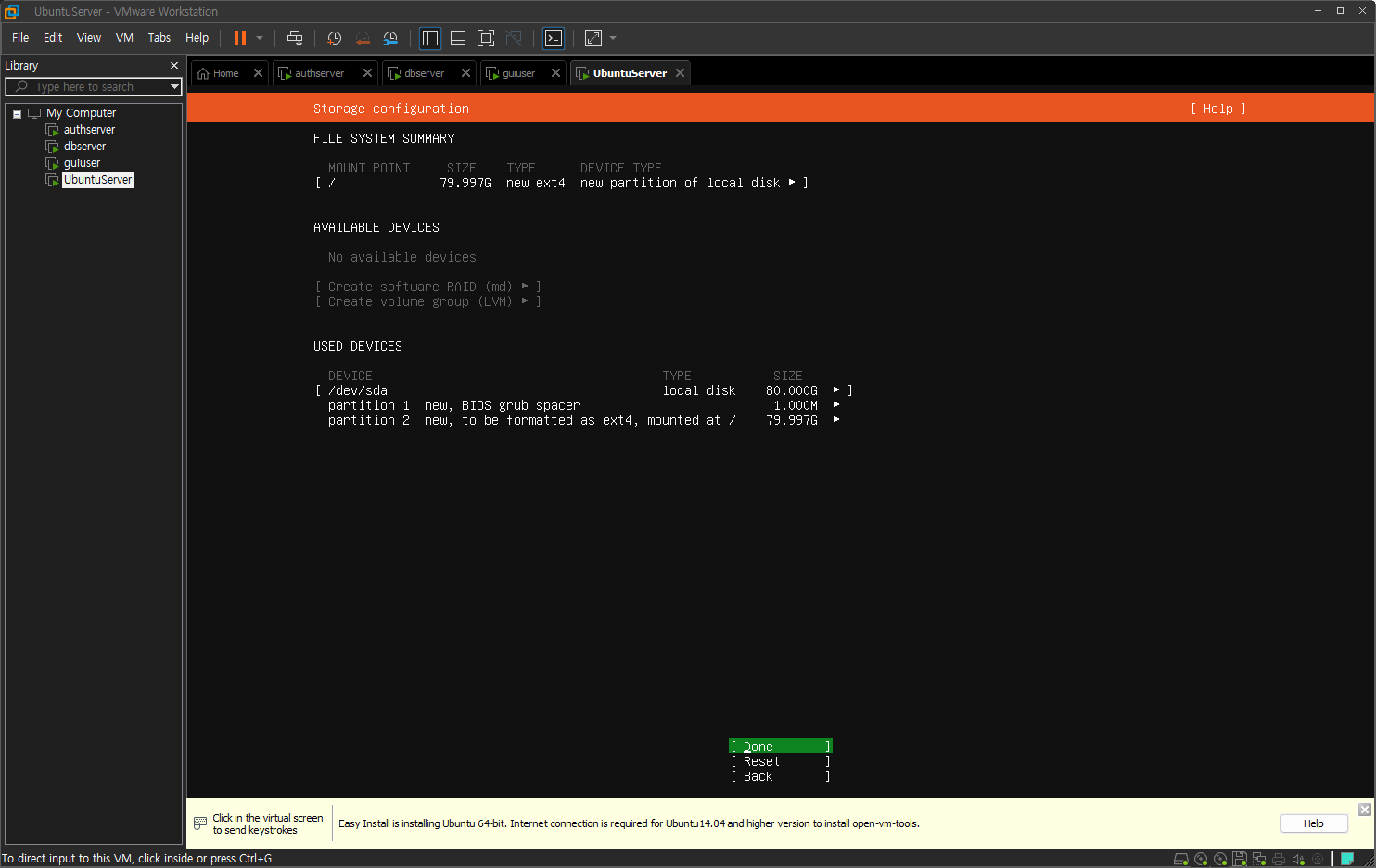Open the View menu
Image resolution: width=1376 pixels, height=868 pixels.
[89, 38]
